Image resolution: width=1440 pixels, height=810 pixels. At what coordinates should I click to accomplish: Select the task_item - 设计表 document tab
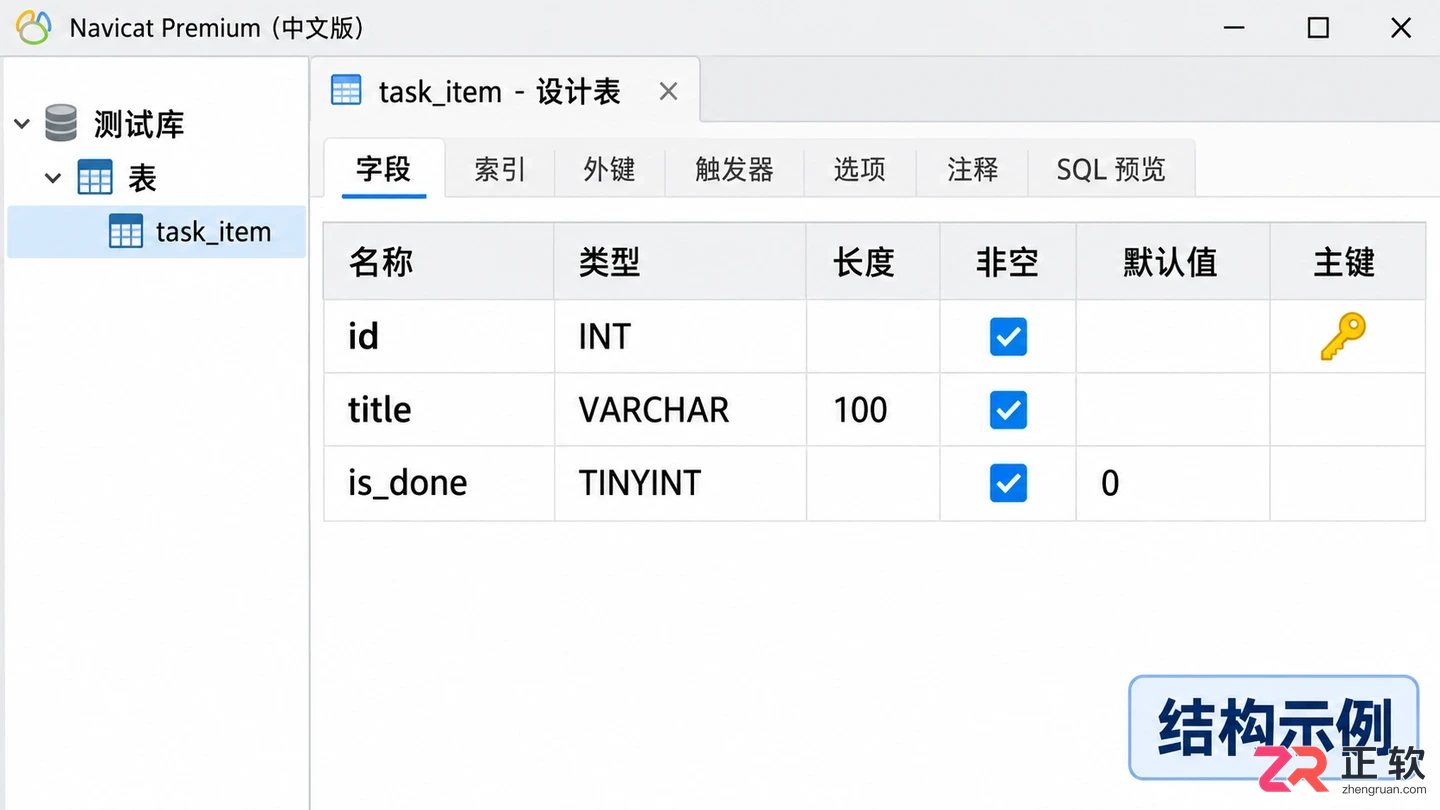click(504, 92)
